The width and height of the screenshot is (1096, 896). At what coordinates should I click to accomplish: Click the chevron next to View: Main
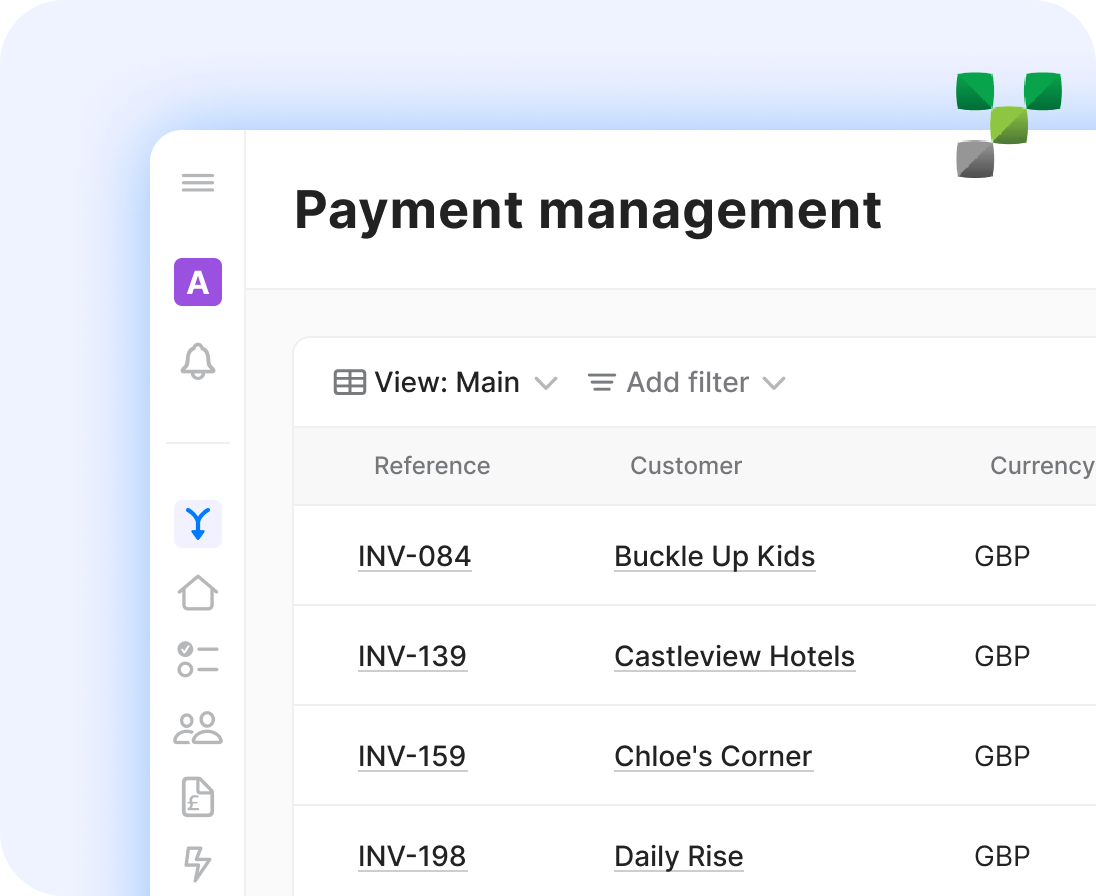(546, 383)
